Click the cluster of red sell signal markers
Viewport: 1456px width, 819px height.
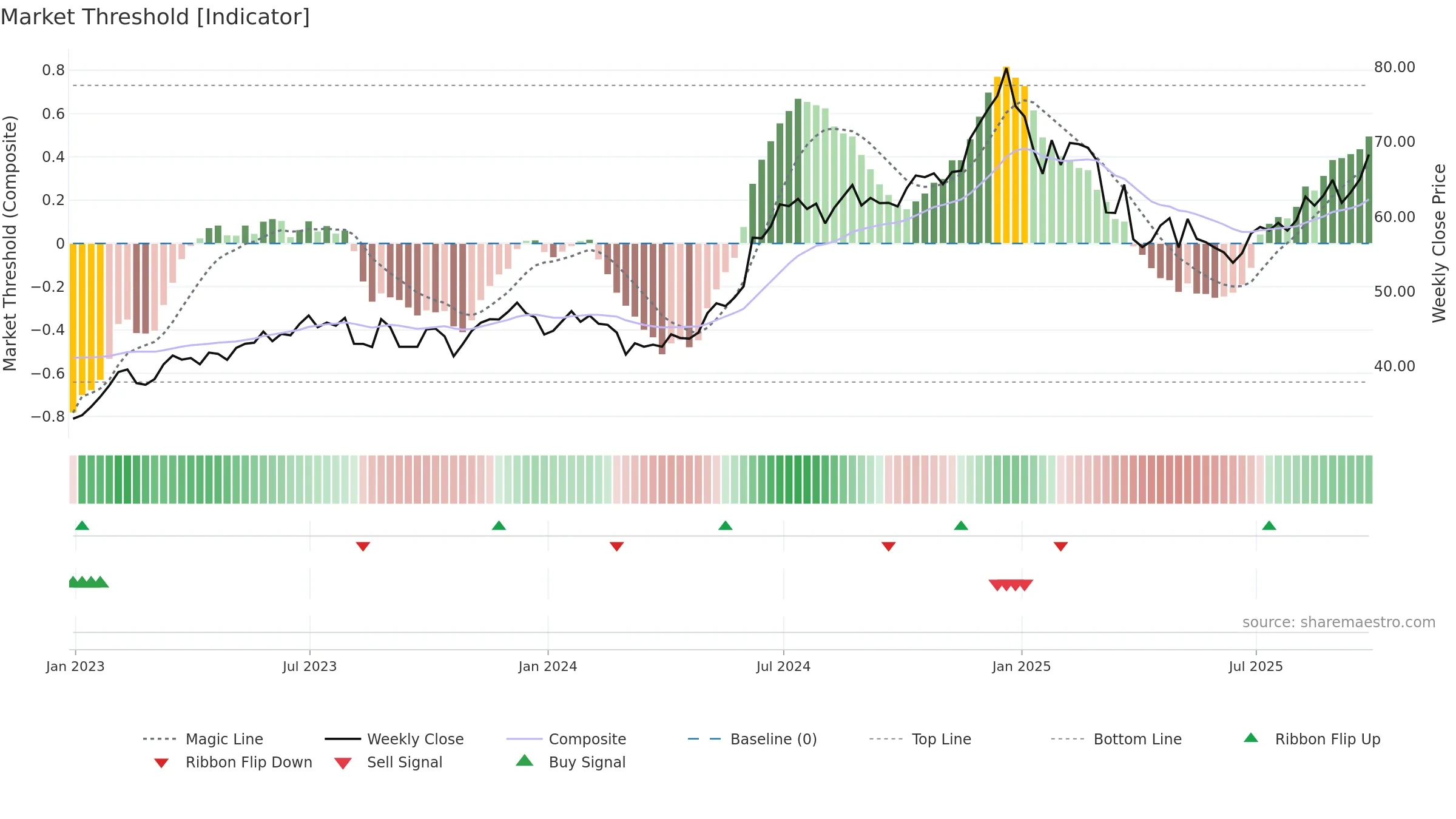click(1011, 585)
